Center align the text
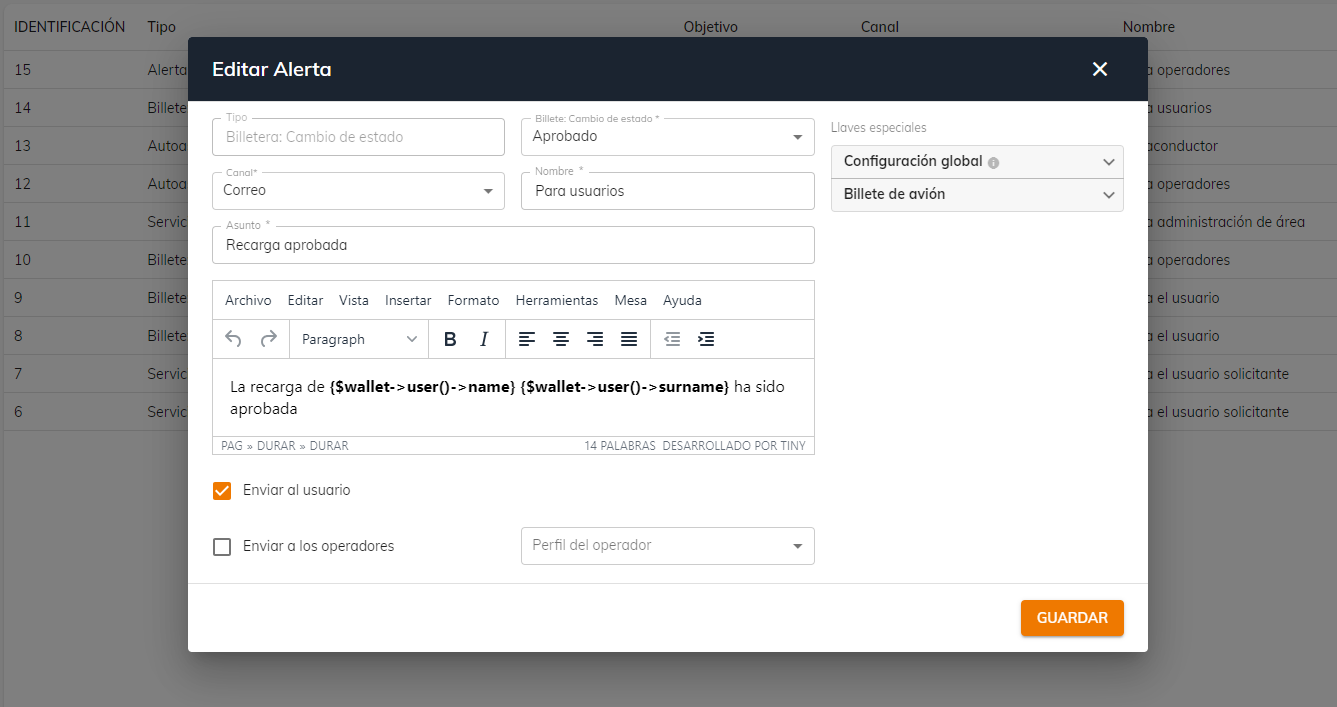Screen dimensions: 1337x707 tap(561, 339)
